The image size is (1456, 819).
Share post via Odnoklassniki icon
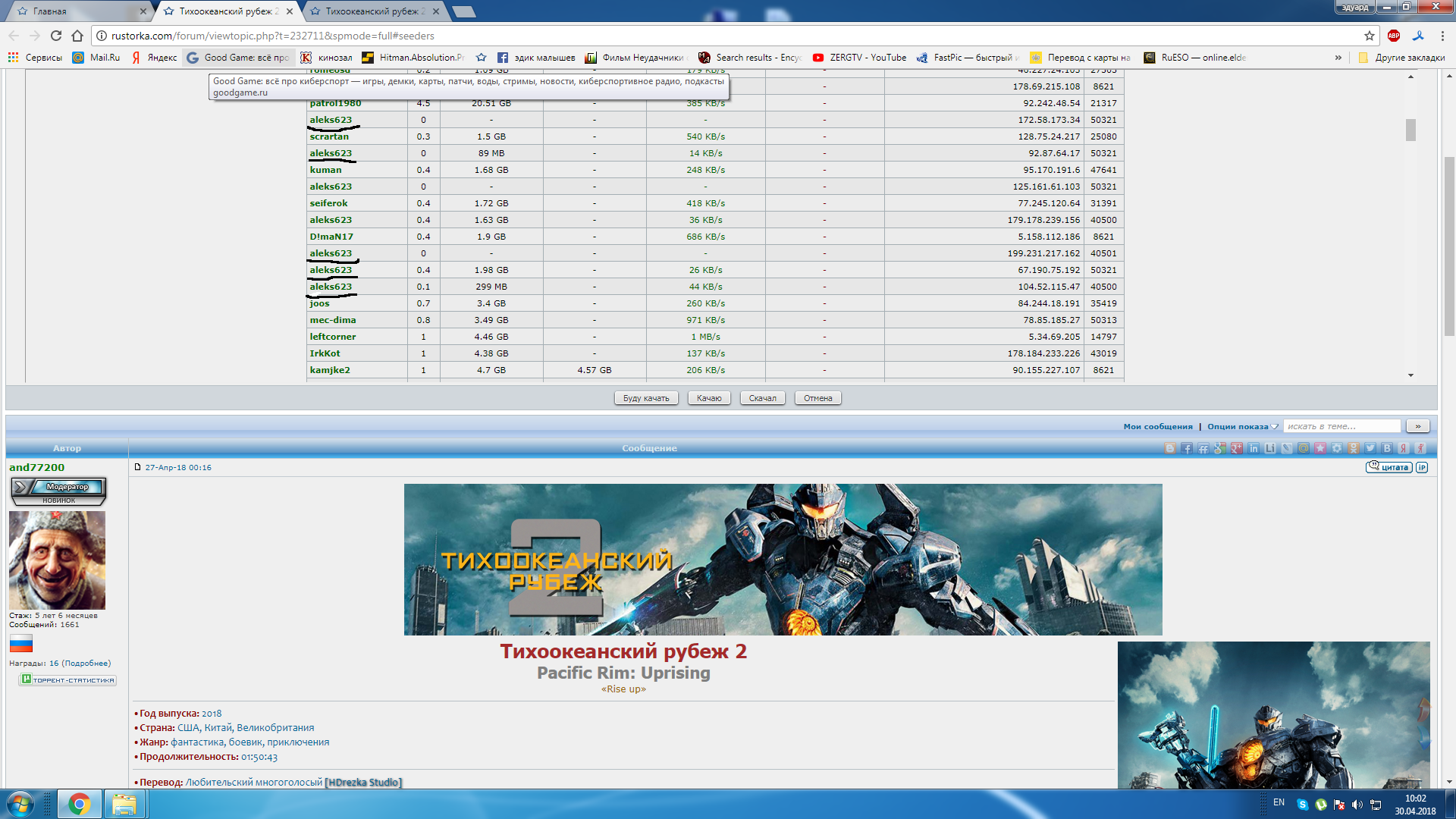(1354, 448)
